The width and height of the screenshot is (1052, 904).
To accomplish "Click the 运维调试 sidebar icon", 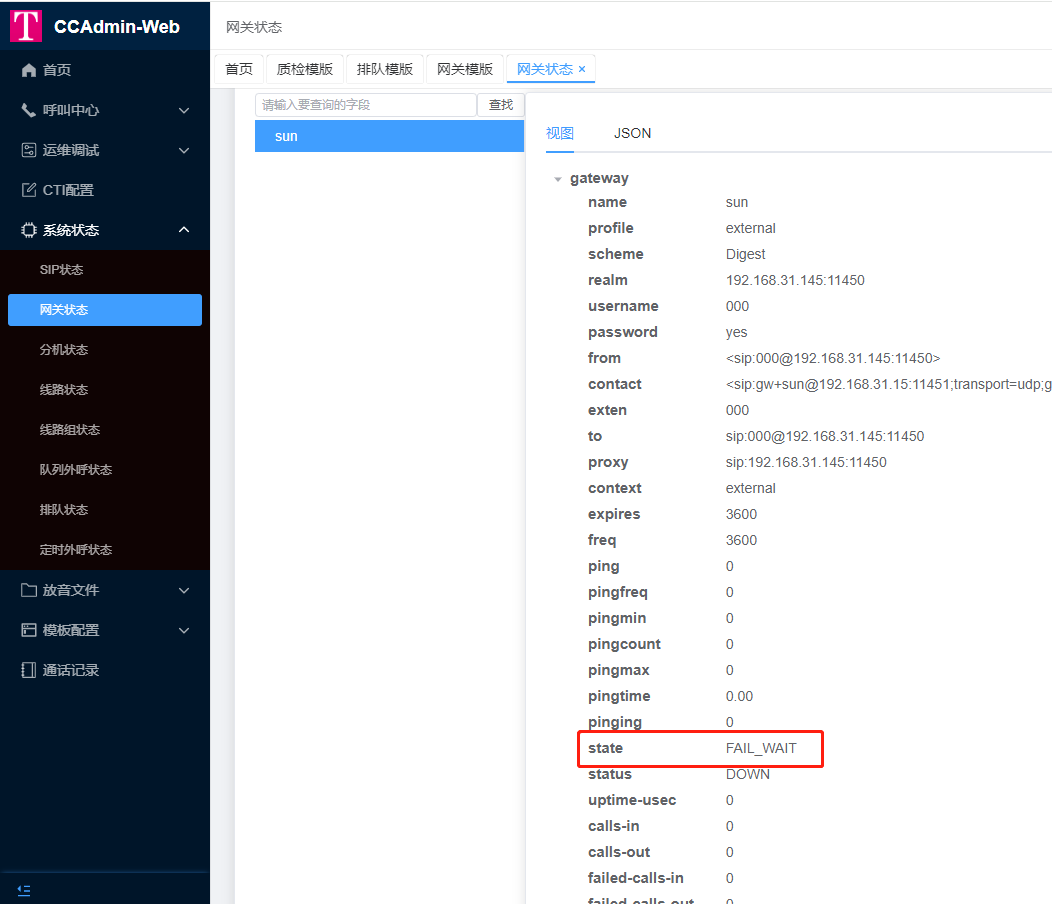I will (29, 150).
